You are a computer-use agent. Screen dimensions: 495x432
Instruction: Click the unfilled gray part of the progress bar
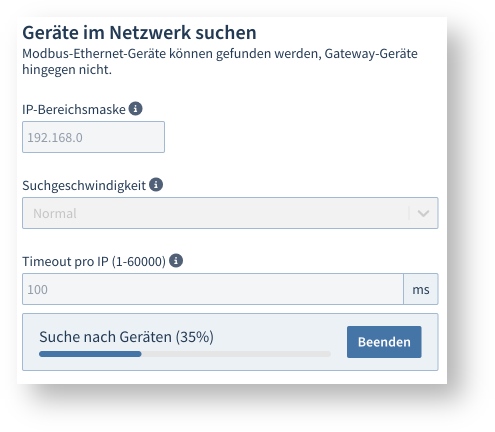click(x=236, y=354)
